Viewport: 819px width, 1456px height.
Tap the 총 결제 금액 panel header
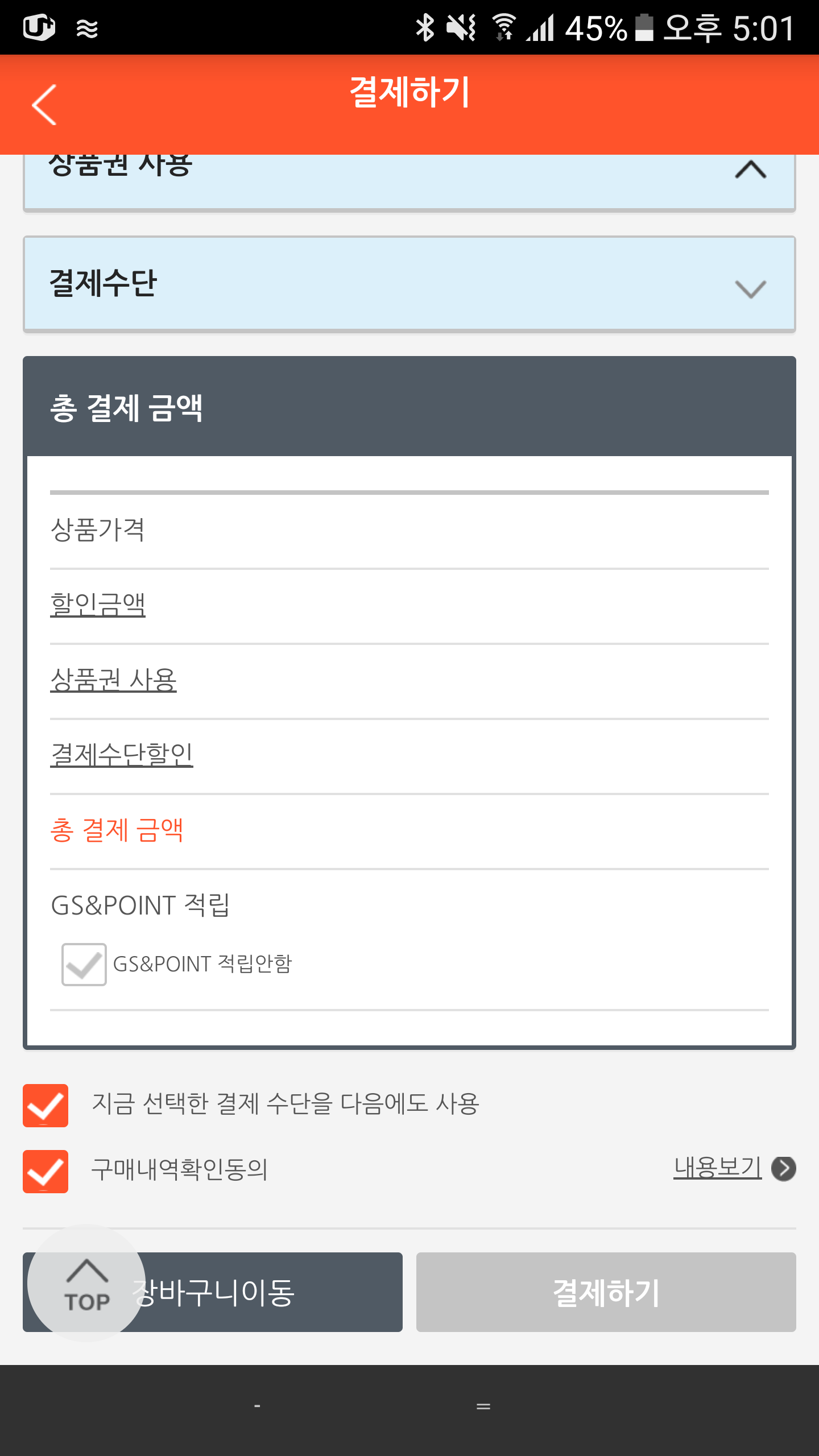pos(409,407)
